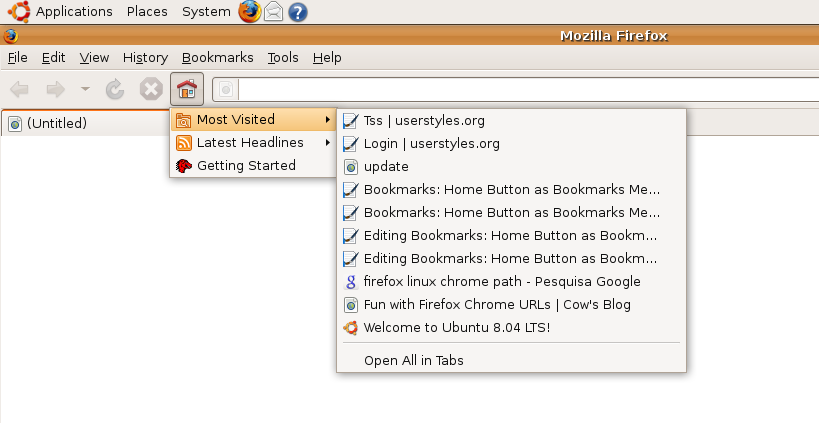The image size is (819, 423).
Task: Expand Latest Headlines submenu arrow
Action: pos(327,143)
